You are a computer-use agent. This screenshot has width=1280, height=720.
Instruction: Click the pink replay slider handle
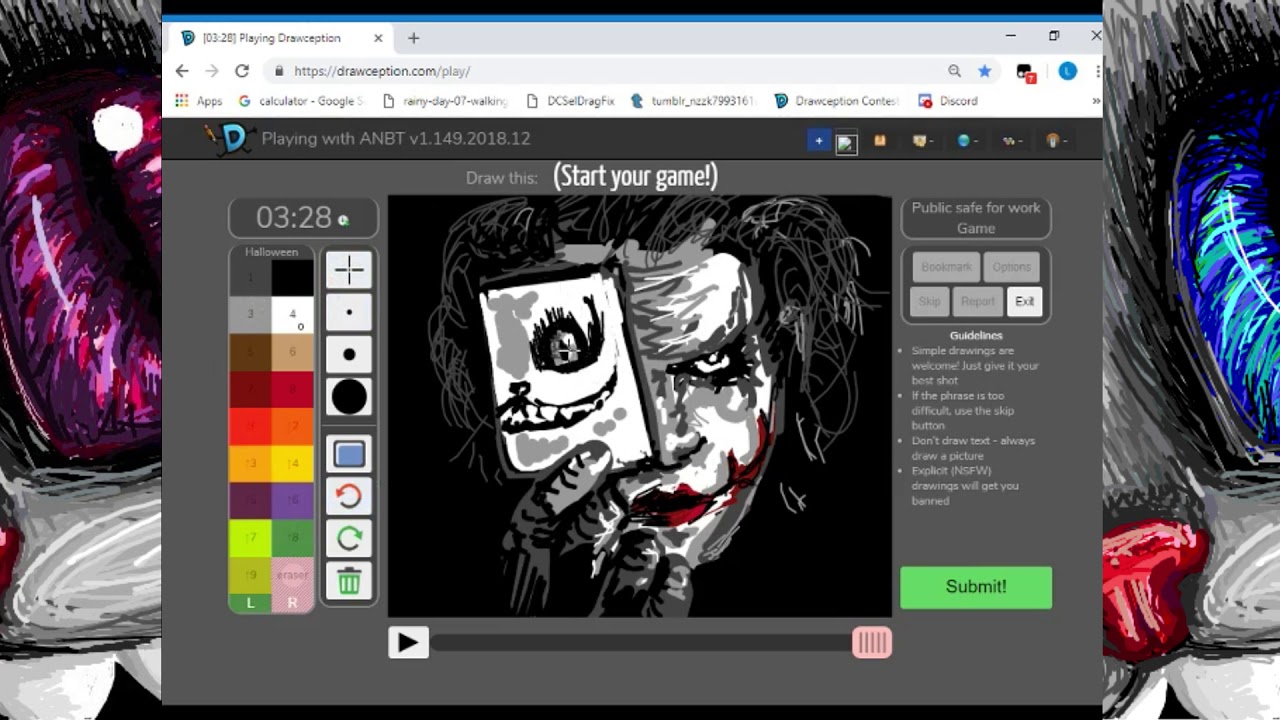[871, 642]
